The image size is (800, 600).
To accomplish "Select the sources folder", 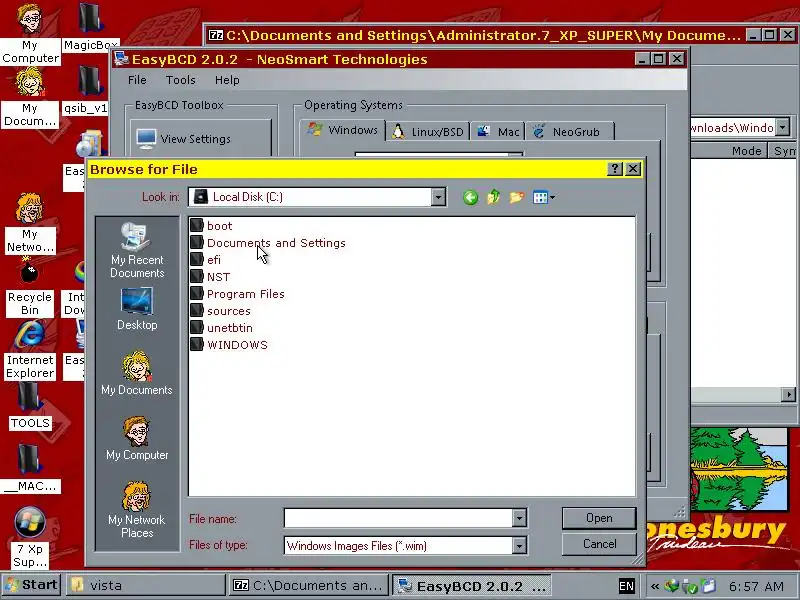I will point(220,311).
